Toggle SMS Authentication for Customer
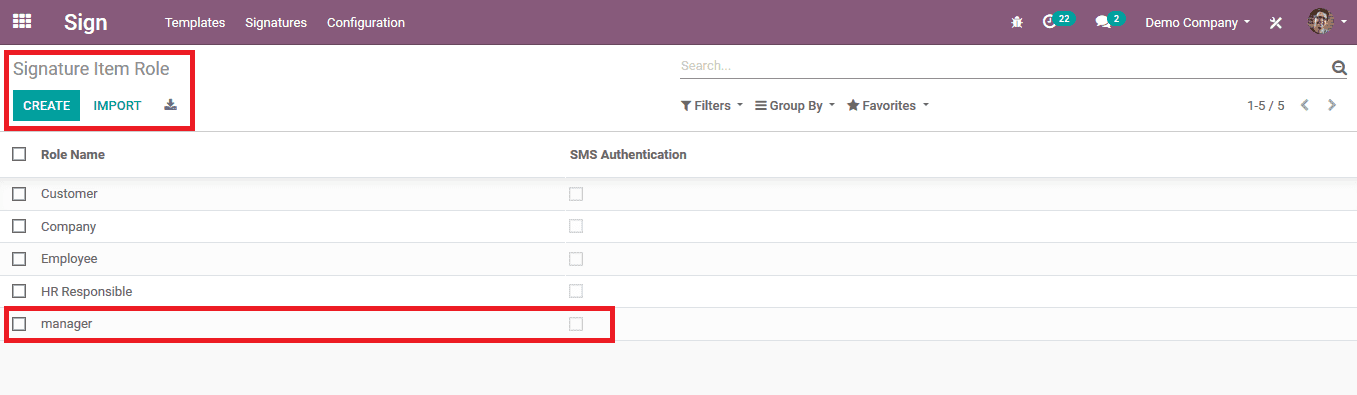This screenshot has width=1357, height=395. pyautogui.click(x=576, y=194)
